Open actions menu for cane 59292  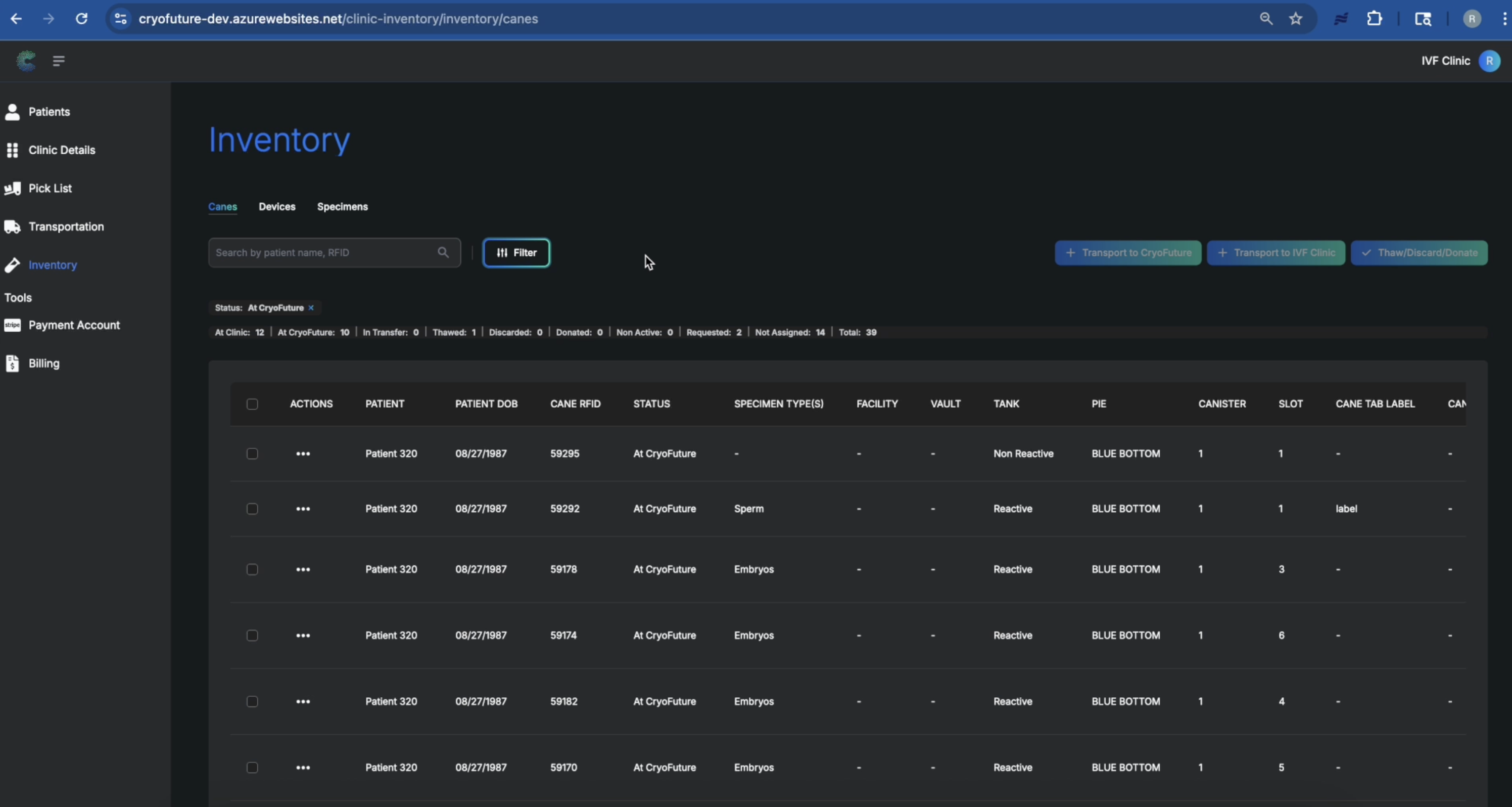click(x=303, y=509)
